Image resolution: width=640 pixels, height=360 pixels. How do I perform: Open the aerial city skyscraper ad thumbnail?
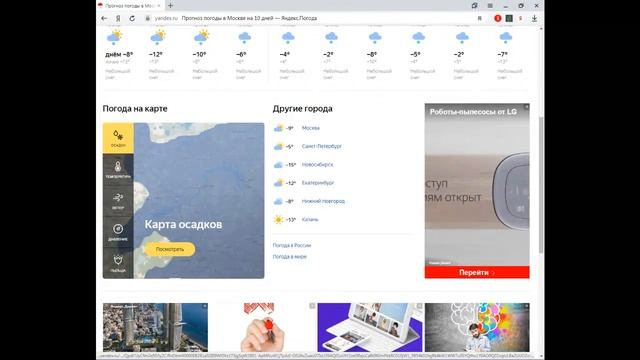(155, 327)
